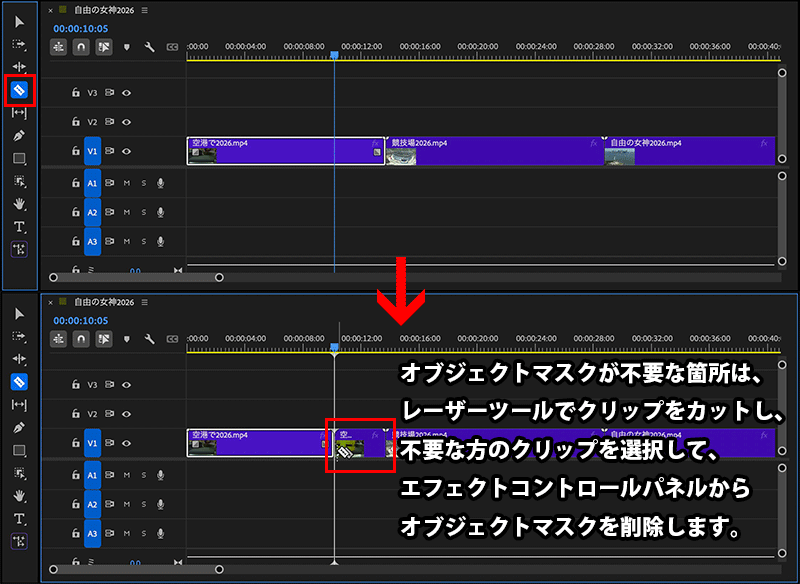Mute the A1 track in upper timeline
Viewport: 800px width, 584px height.
[x=127, y=184]
